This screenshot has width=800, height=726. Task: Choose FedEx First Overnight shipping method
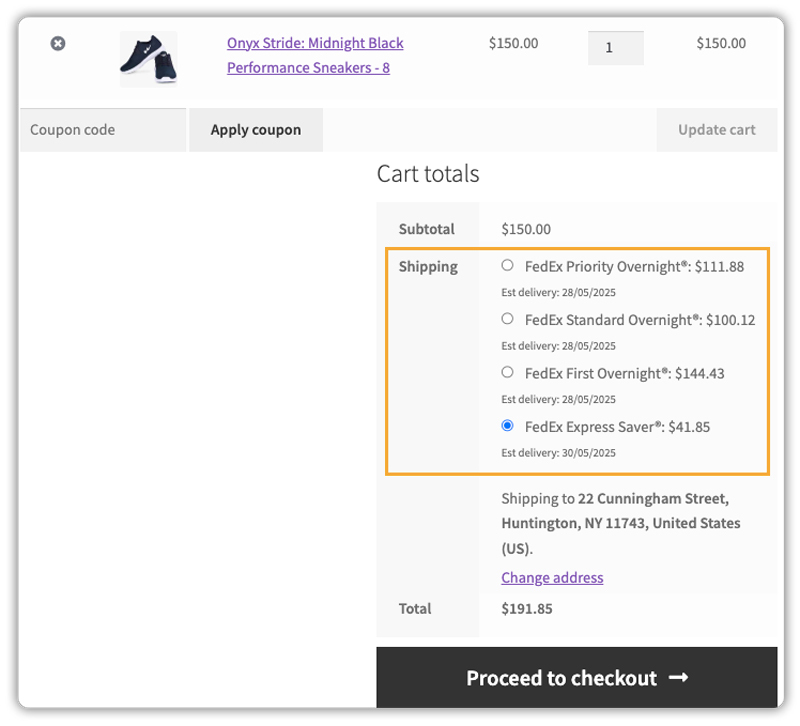(507, 371)
